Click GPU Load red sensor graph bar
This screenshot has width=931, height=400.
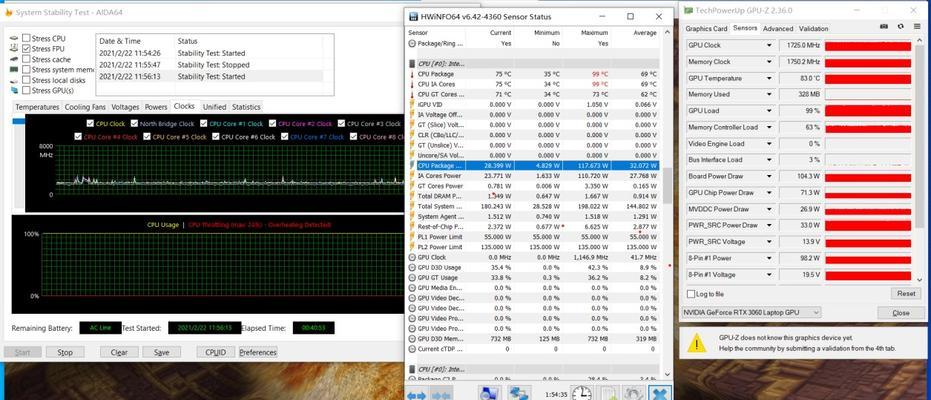pyautogui.click(x=867, y=111)
